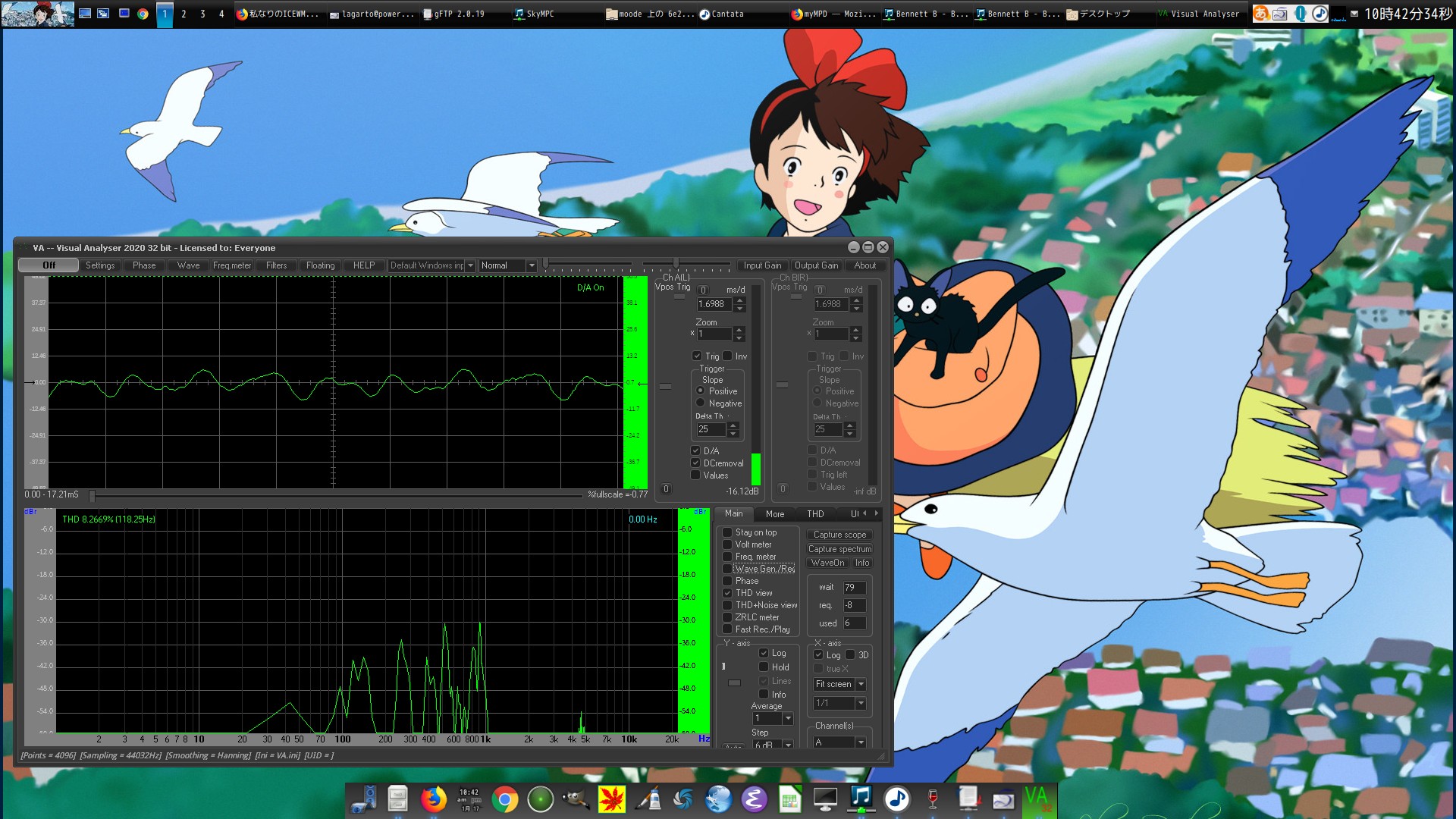
Task: Switch to the THD tab
Action: coord(815,514)
